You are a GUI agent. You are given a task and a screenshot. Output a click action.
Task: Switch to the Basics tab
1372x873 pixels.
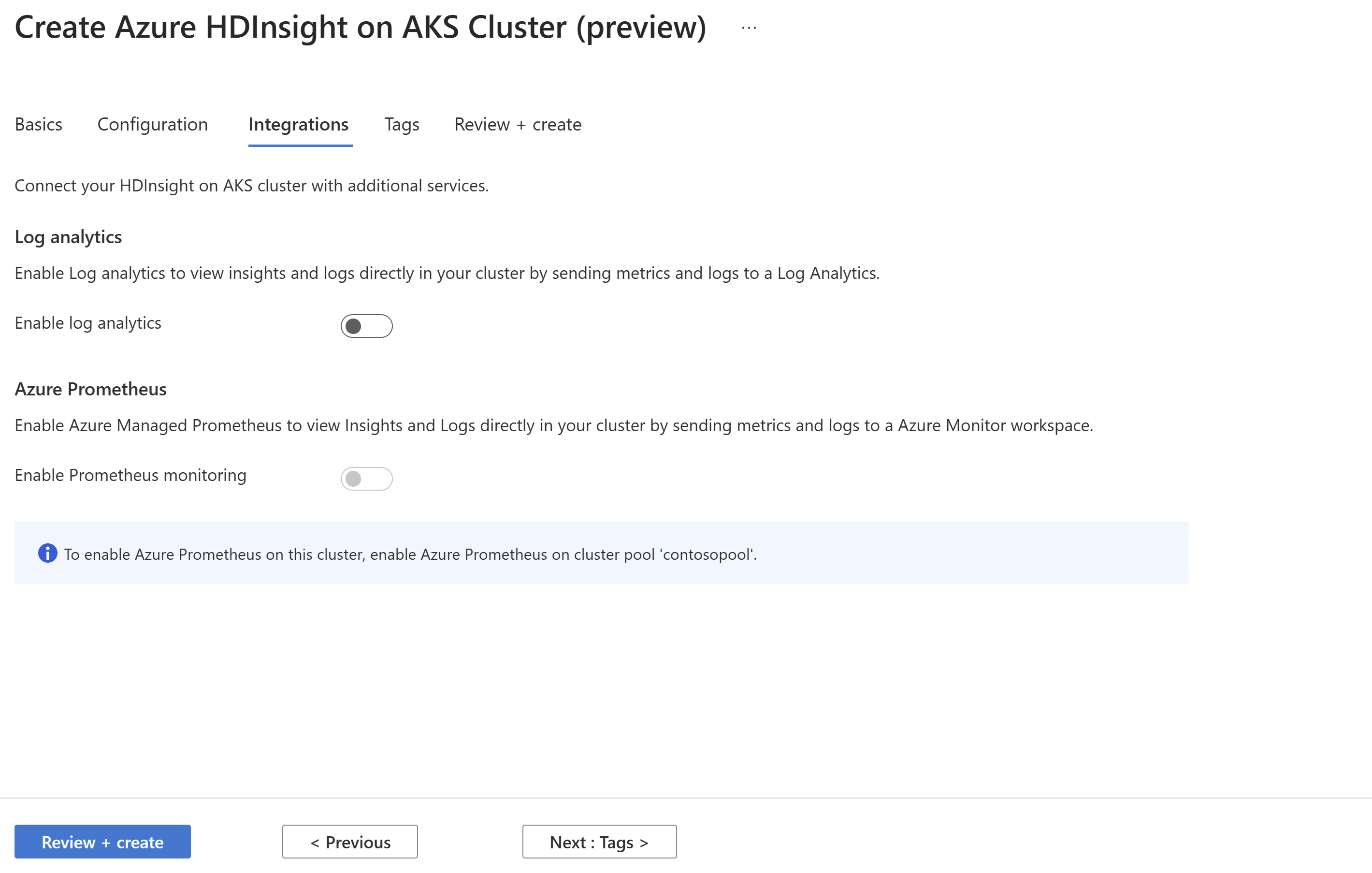click(x=39, y=124)
